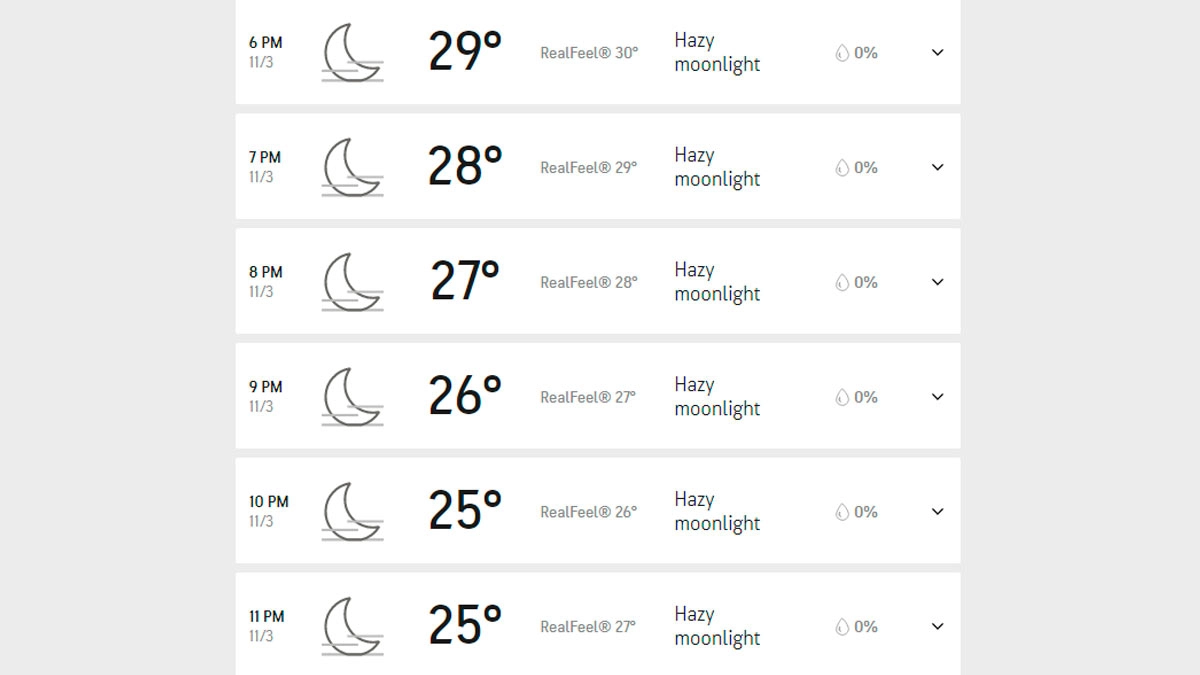The image size is (1200, 675).
Task: Show more details for the 10 PM row
Action: pos(937,512)
